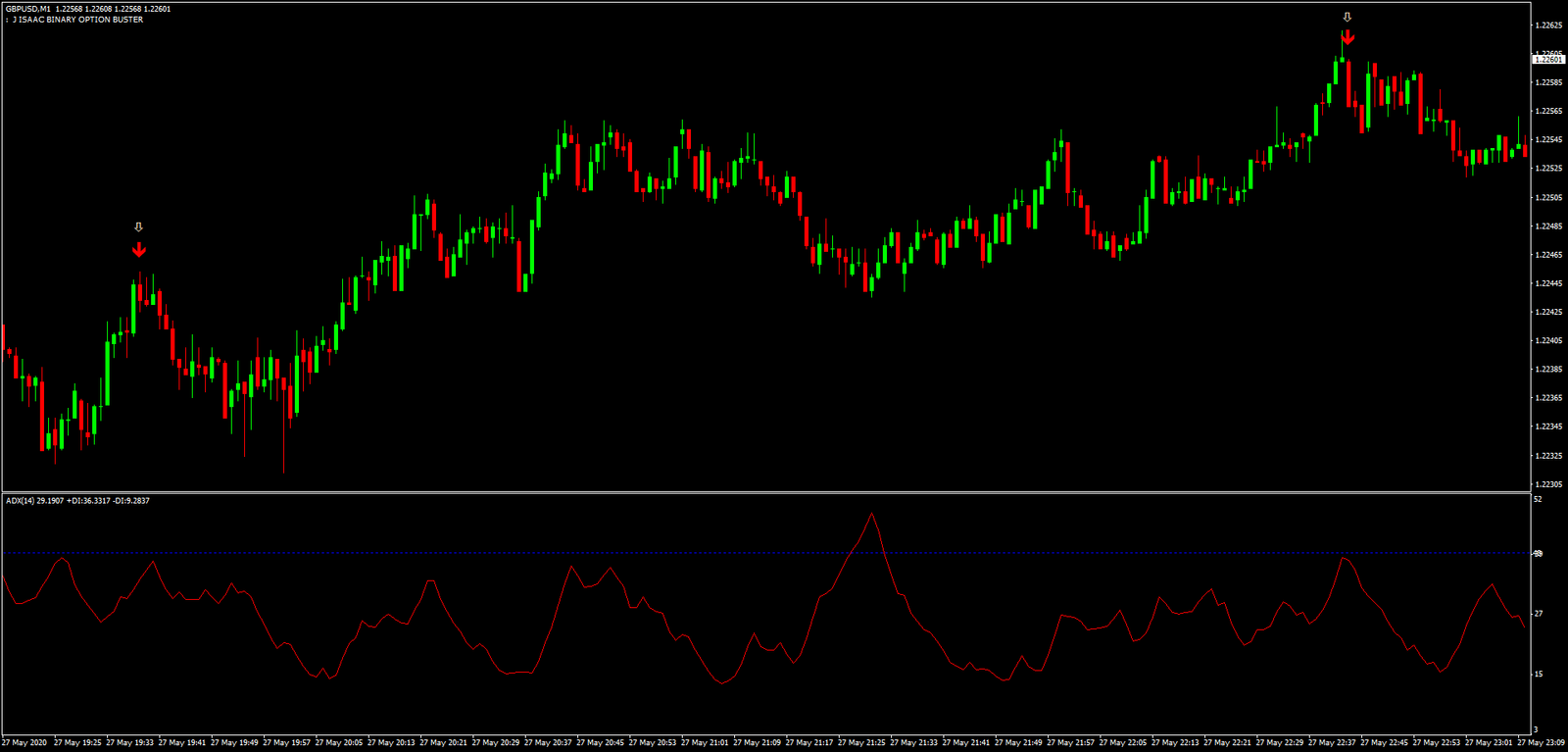This screenshot has height=752, width=1568.
Task: Click the red sell arrow near 22:37
Action: 1348,37
